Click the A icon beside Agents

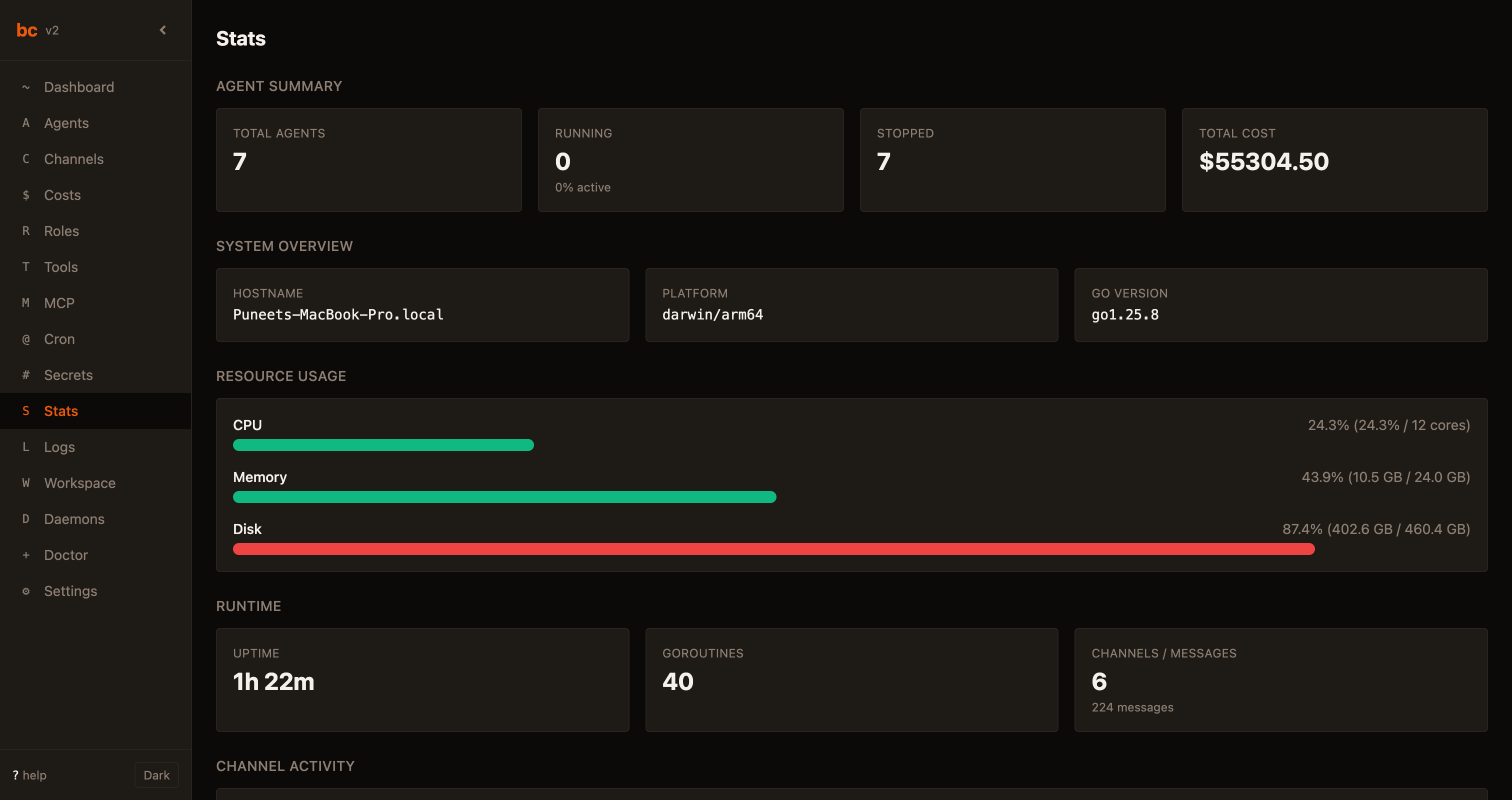click(26, 122)
